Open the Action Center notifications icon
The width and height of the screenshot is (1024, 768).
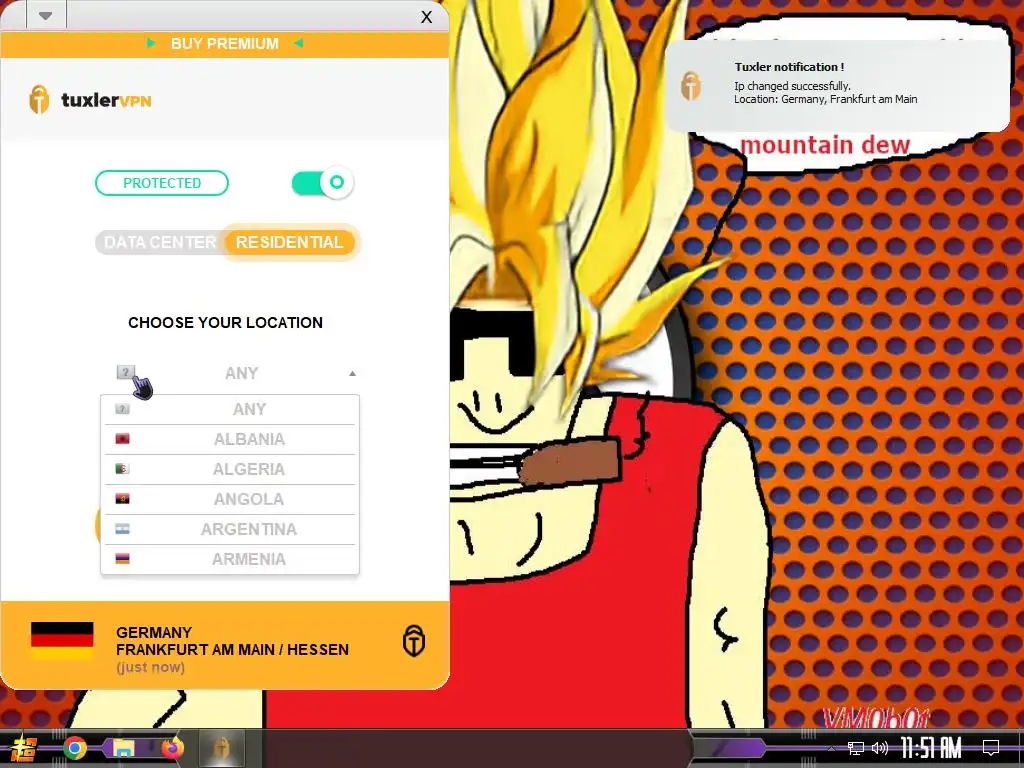click(991, 748)
